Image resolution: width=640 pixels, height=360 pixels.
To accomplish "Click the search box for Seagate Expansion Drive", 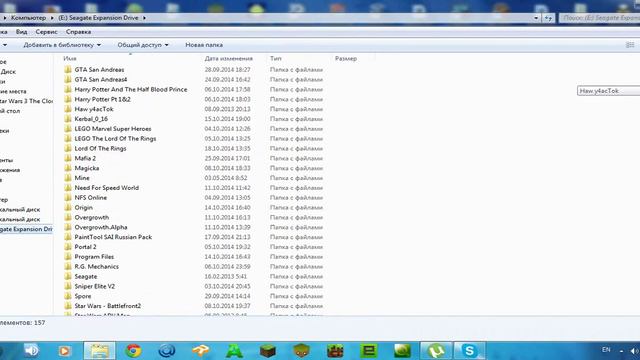I will click(x=600, y=18).
